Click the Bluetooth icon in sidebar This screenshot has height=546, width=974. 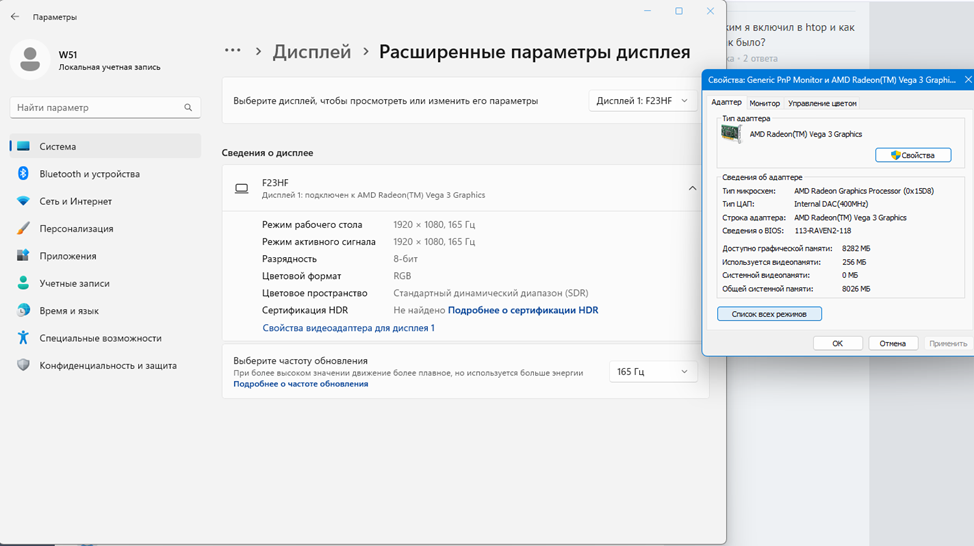[x=24, y=174]
